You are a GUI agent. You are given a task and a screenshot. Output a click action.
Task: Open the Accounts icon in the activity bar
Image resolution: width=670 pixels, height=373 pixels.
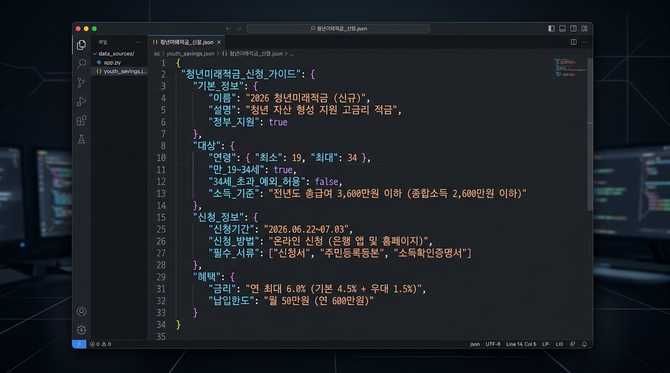pos(81,311)
